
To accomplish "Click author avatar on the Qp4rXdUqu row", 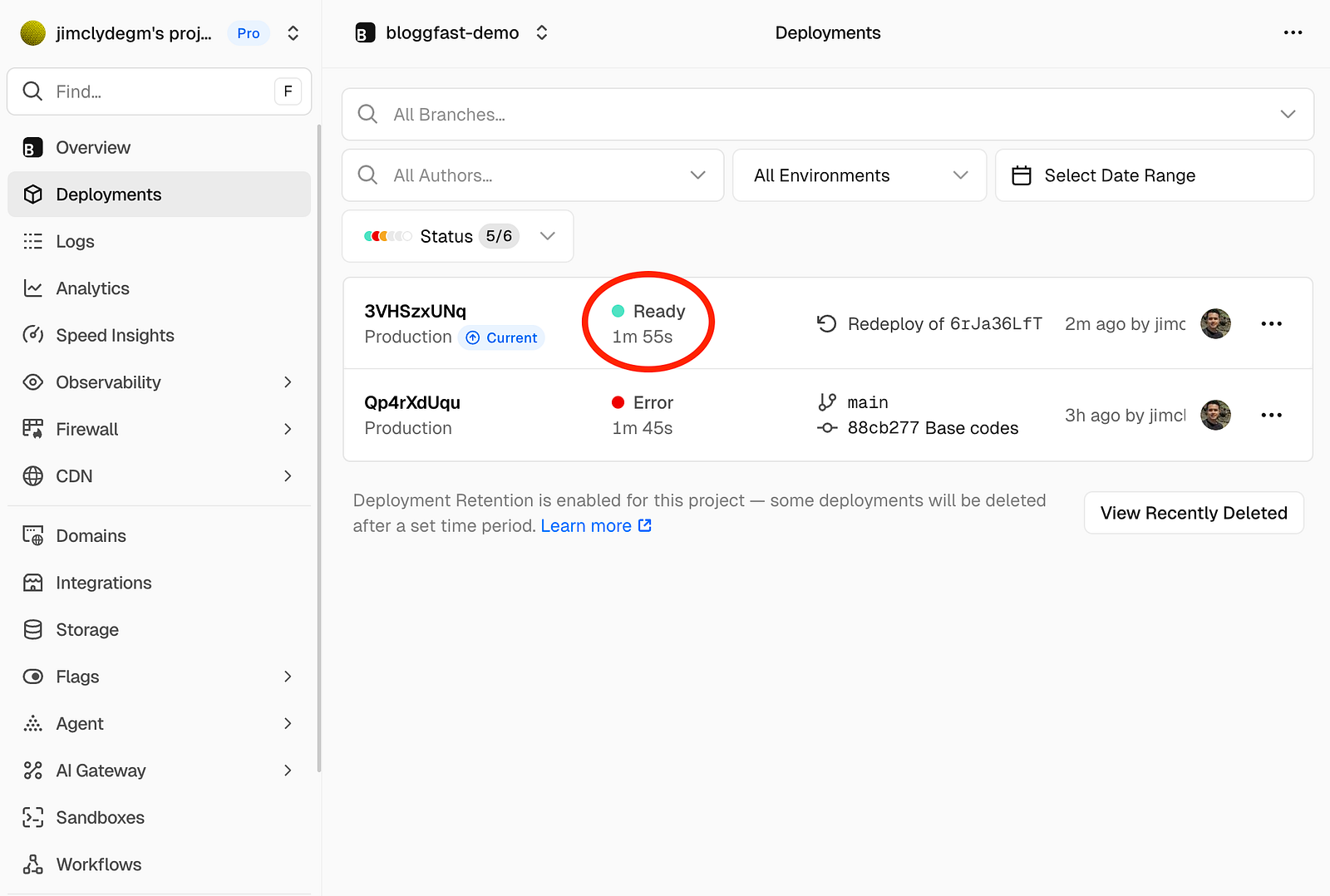I will [1215, 415].
